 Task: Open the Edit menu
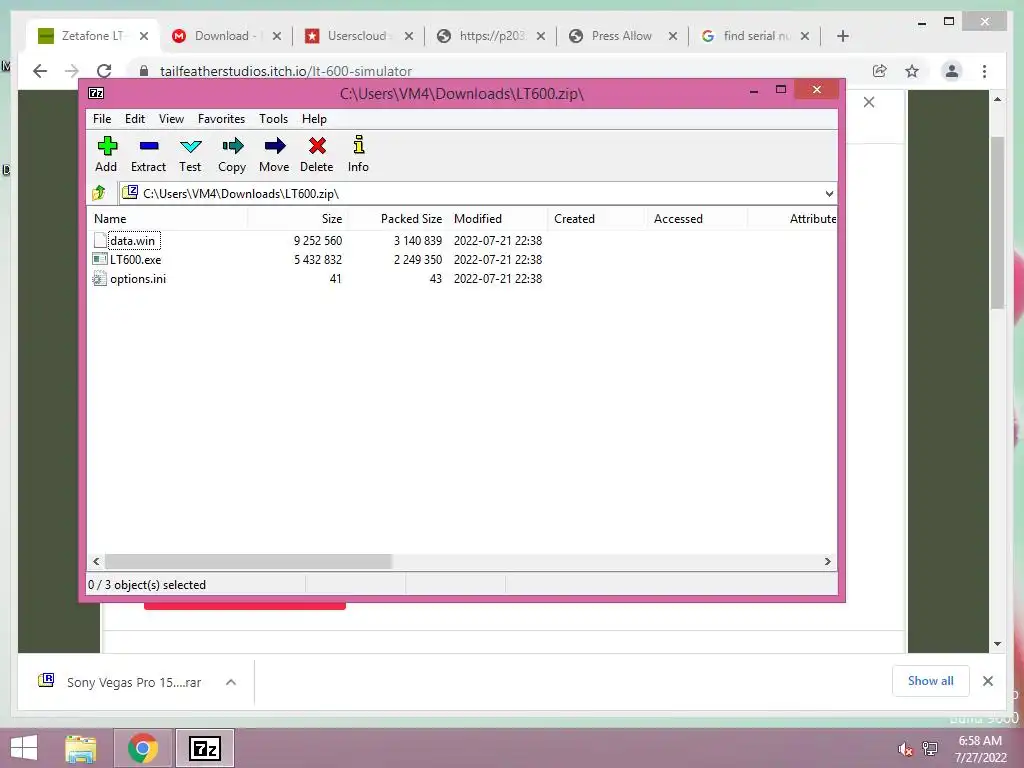(x=135, y=119)
